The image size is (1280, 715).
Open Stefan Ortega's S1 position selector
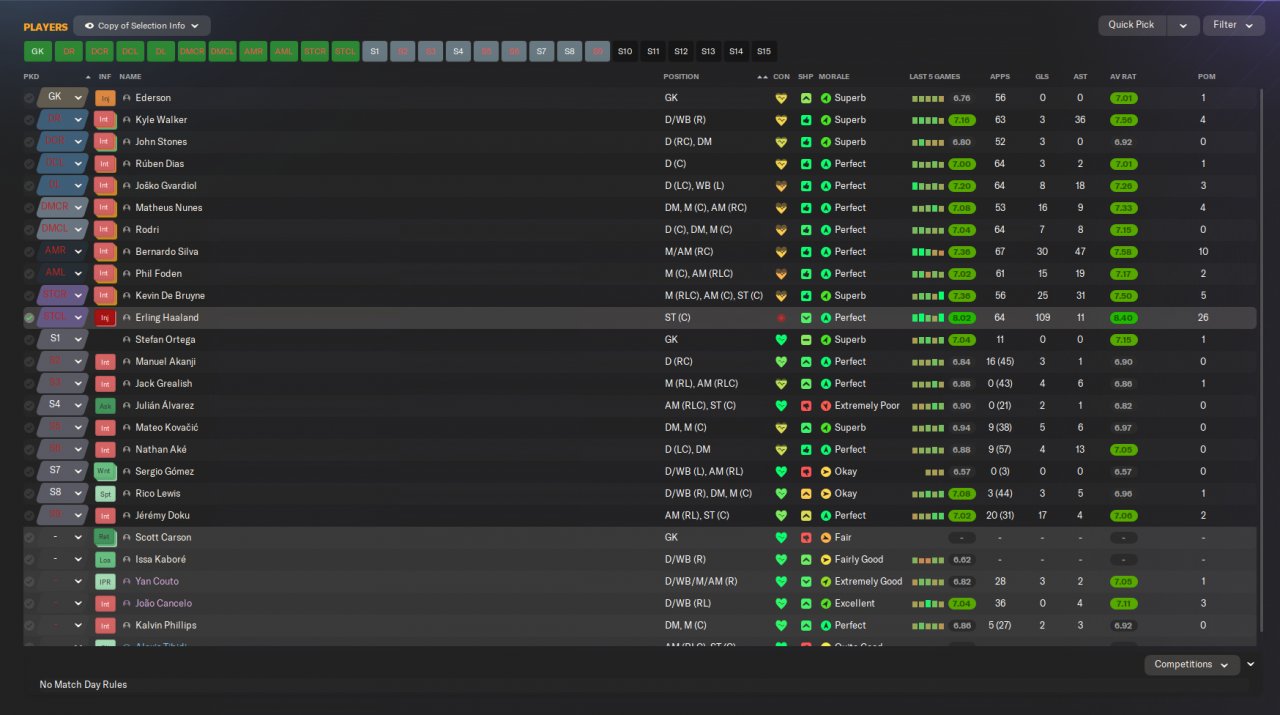[62, 340]
